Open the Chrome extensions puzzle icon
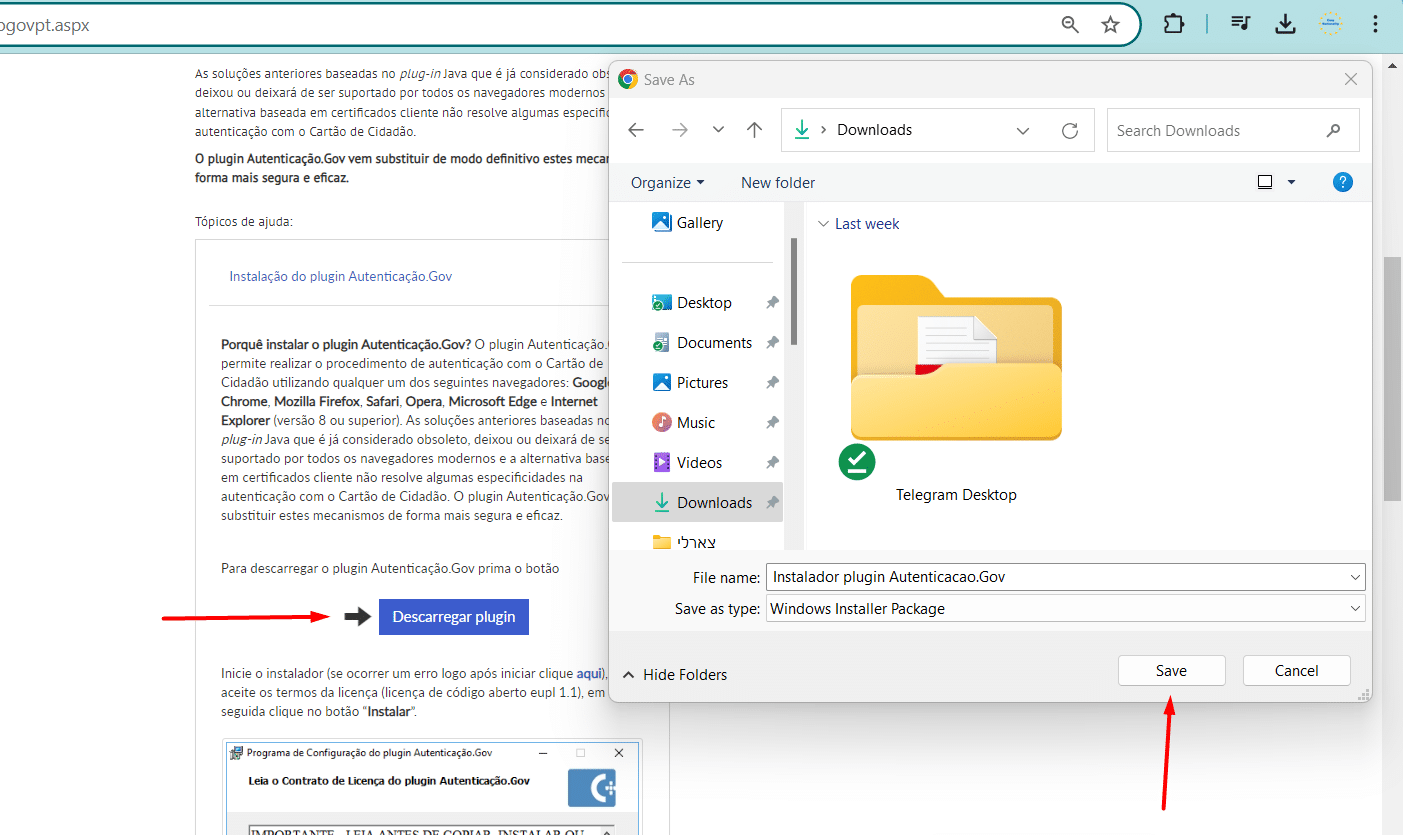 click(x=1174, y=24)
